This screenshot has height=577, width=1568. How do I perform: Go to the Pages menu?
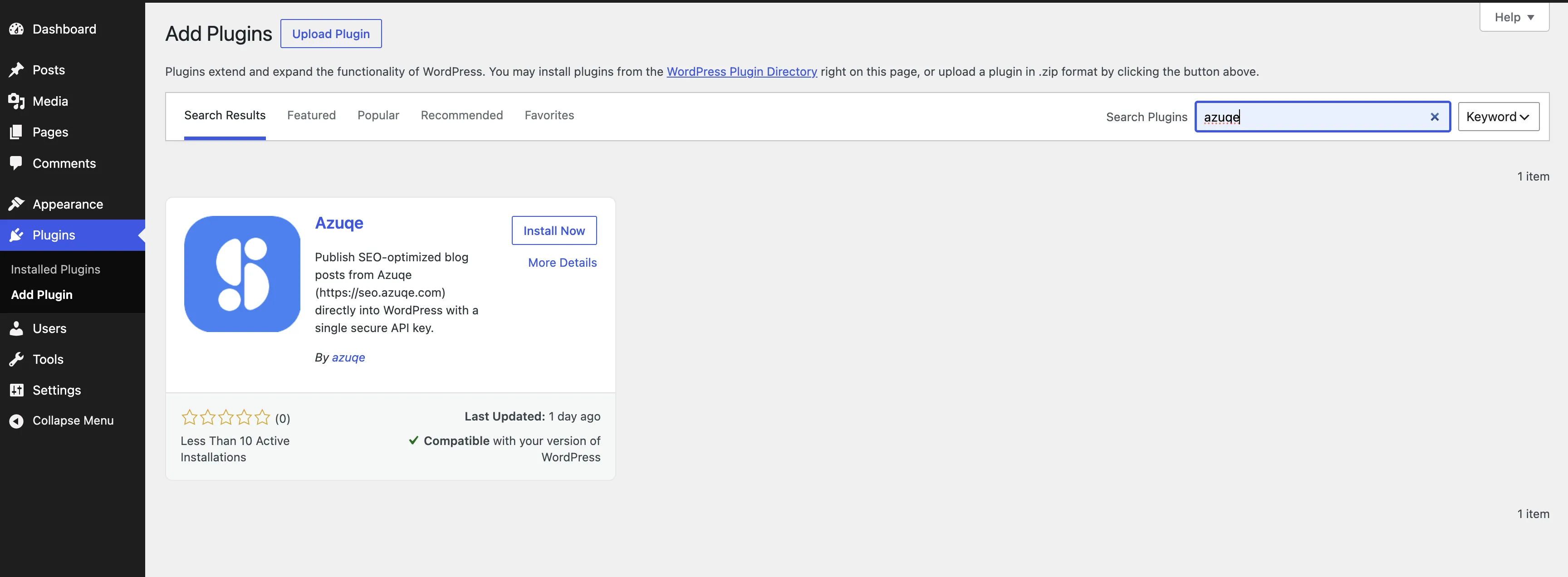pos(73,132)
